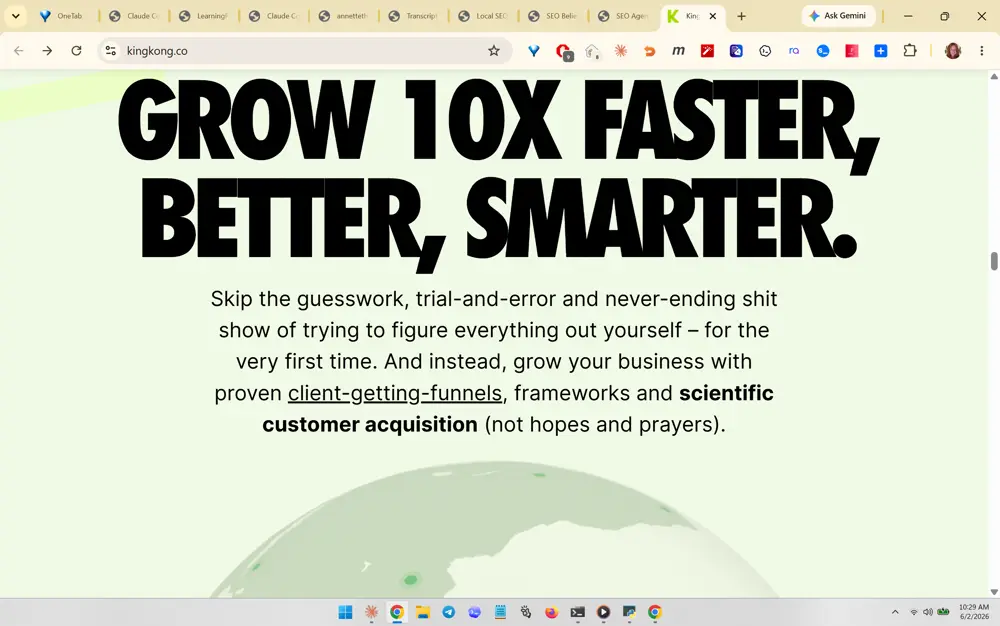
Task: Open the Notepad icon in taskbar
Action: click(x=500, y=613)
